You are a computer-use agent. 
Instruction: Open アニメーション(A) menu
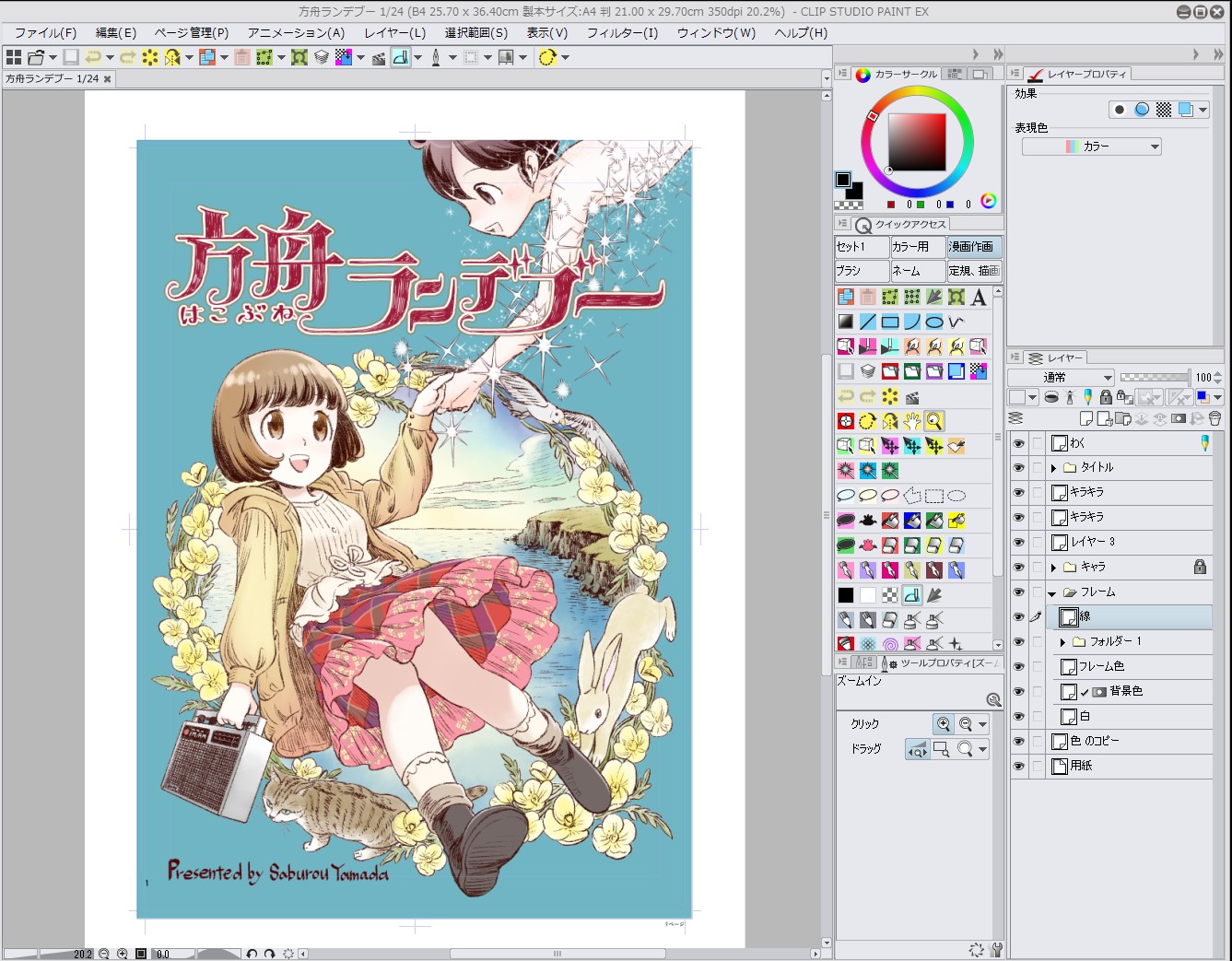[296, 32]
